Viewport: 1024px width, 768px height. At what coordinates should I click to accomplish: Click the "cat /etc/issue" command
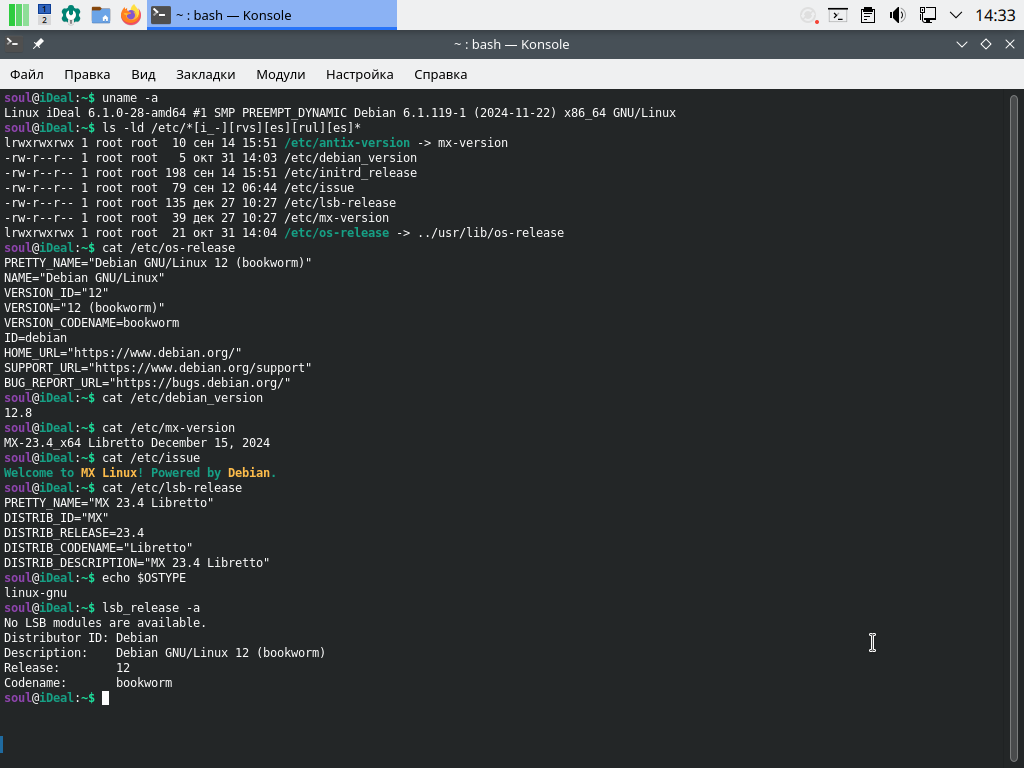151,458
